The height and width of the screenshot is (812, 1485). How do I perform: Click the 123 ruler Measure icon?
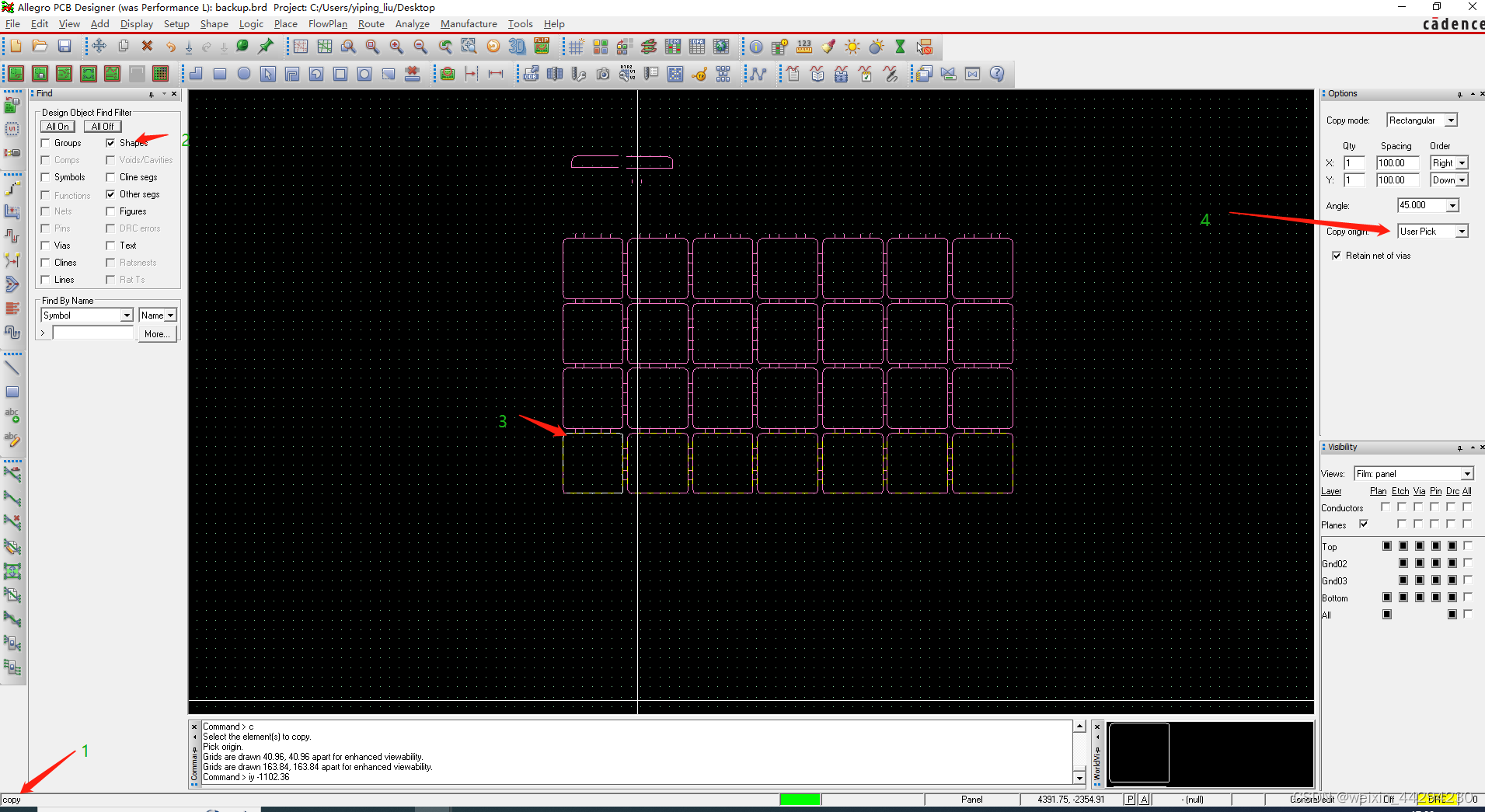pyautogui.click(x=804, y=47)
